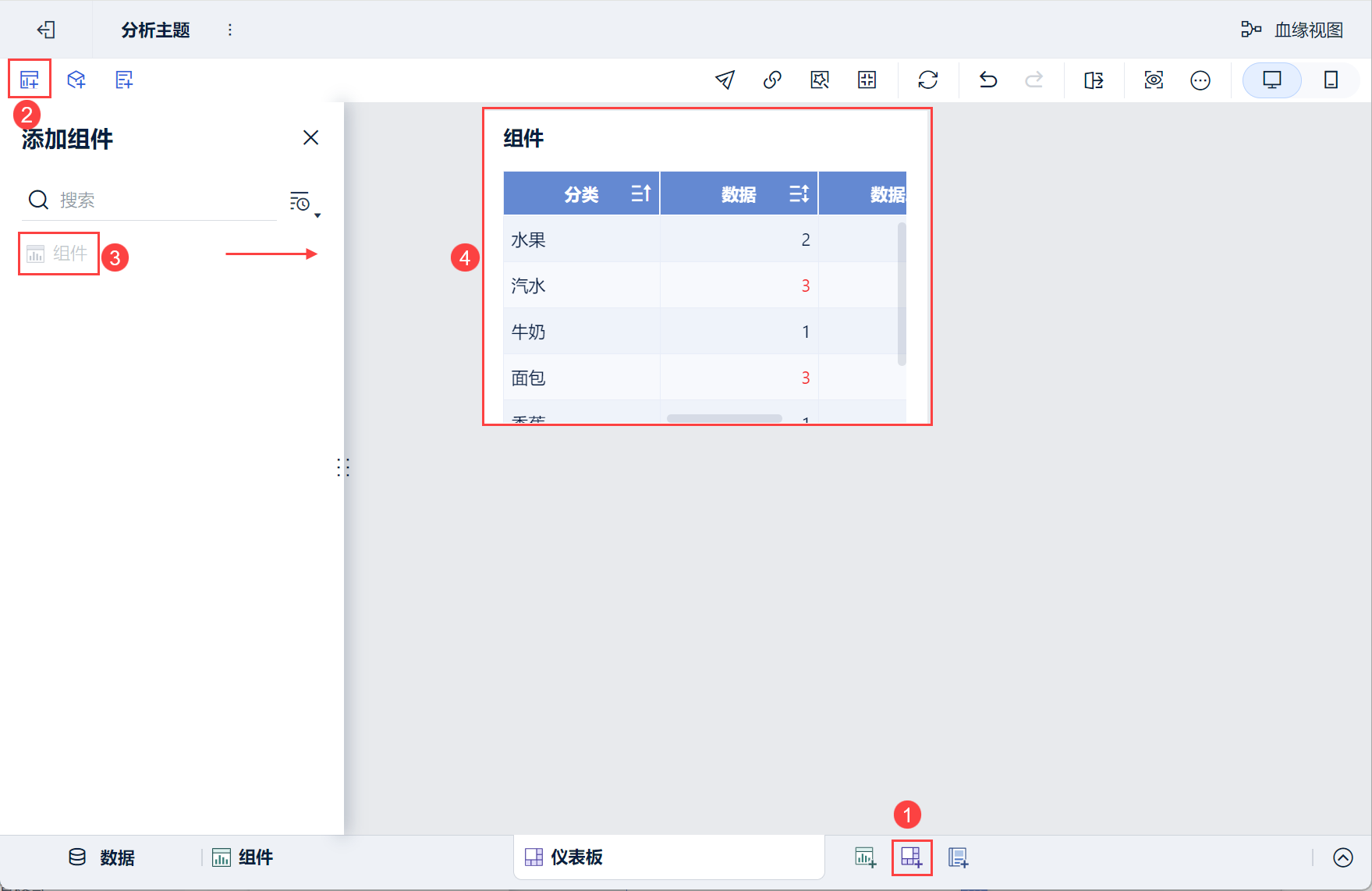Undo the last action
The width and height of the screenshot is (1372, 891).
click(988, 80)
